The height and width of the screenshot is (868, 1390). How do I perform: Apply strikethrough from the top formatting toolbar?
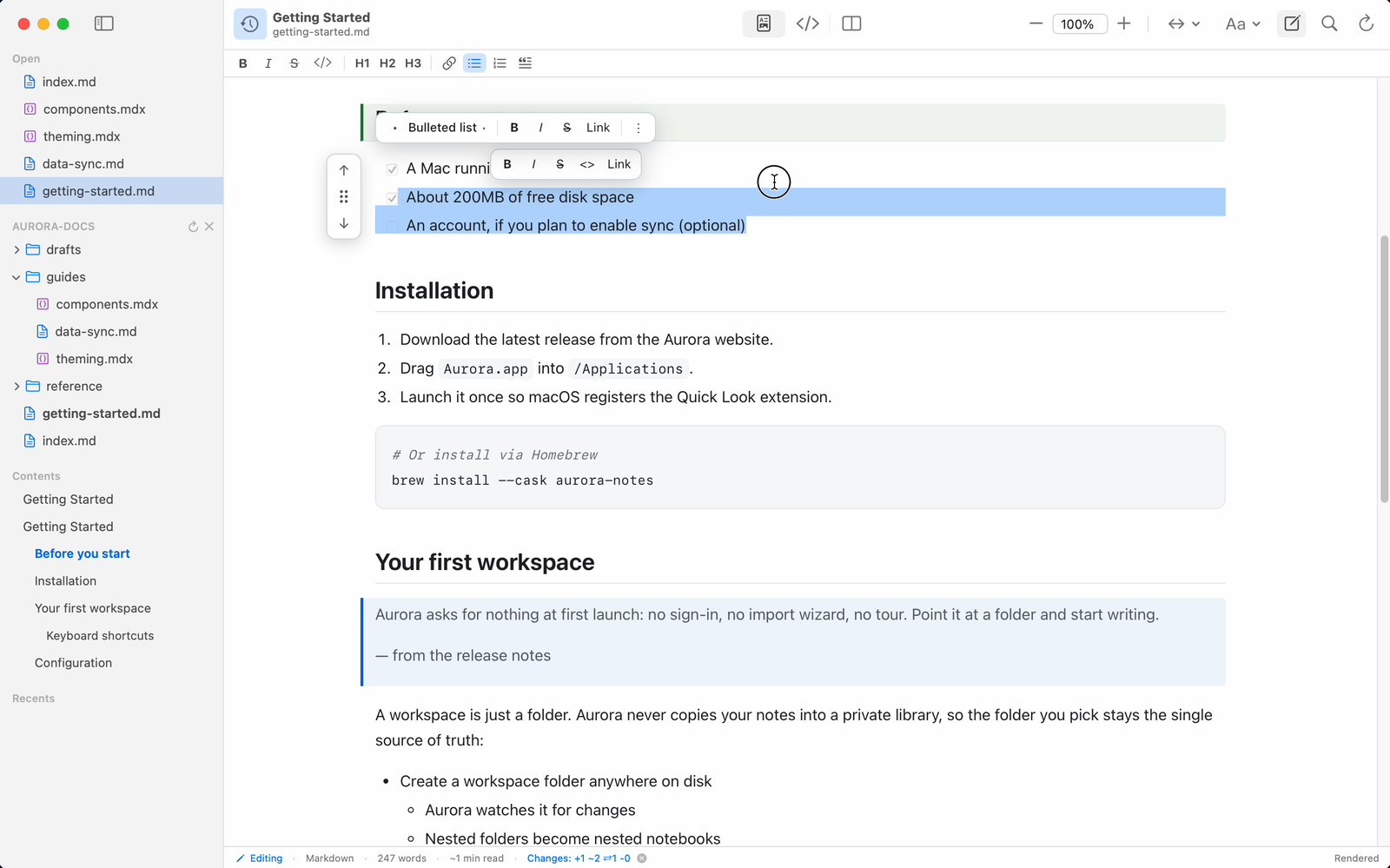[x=295, y=63]
